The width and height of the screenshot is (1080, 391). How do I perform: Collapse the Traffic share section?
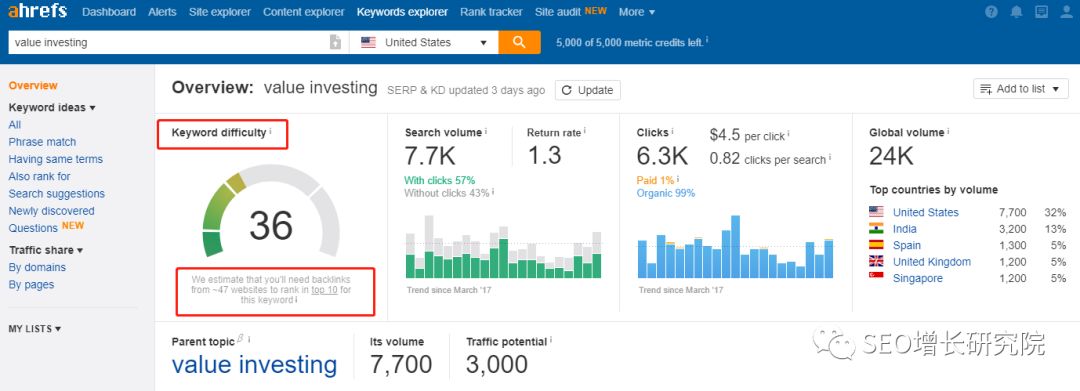[x=45, y=250]
